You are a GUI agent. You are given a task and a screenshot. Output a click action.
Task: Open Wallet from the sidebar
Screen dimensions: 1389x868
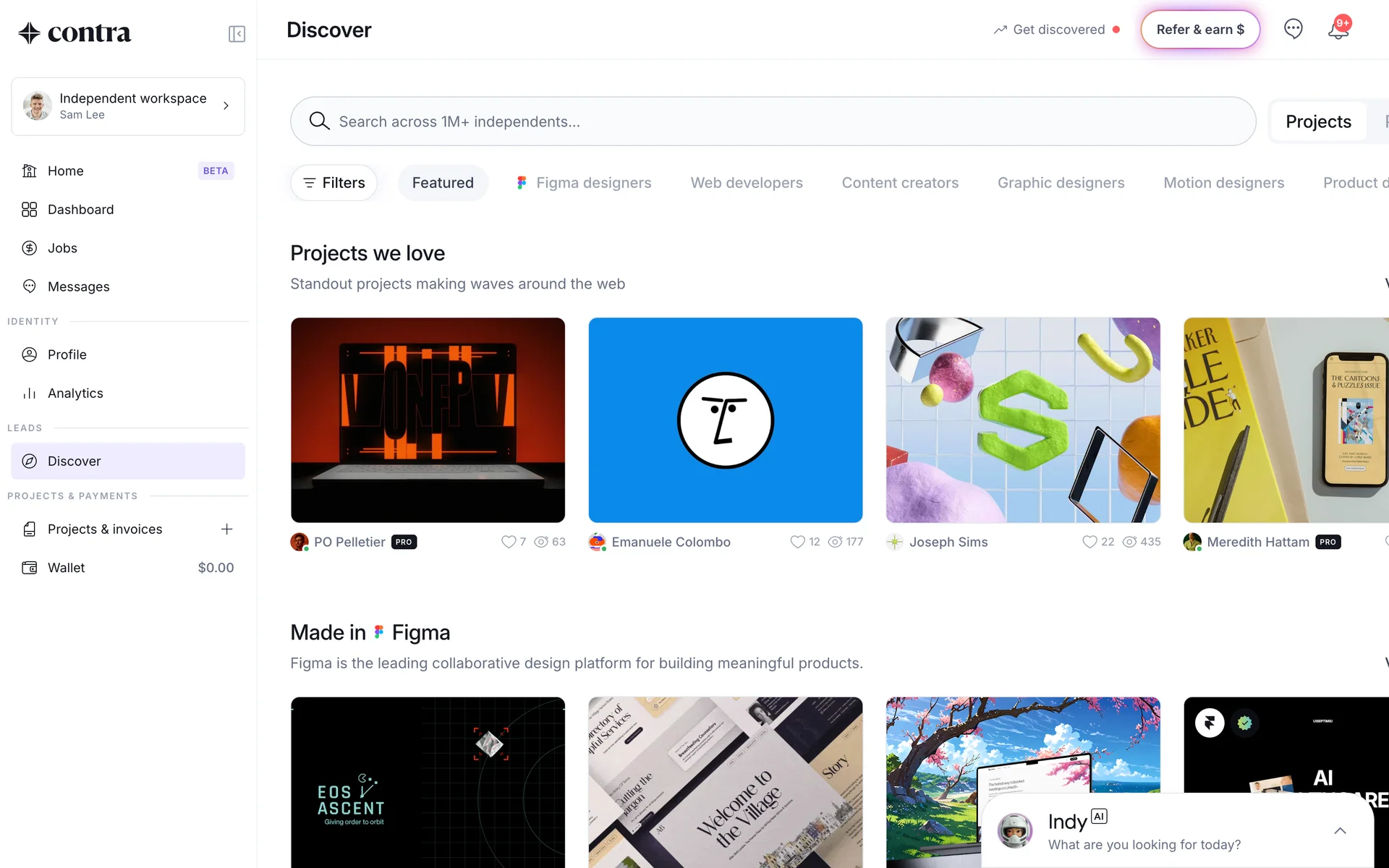pyautogui.click(x=67, y=568)
